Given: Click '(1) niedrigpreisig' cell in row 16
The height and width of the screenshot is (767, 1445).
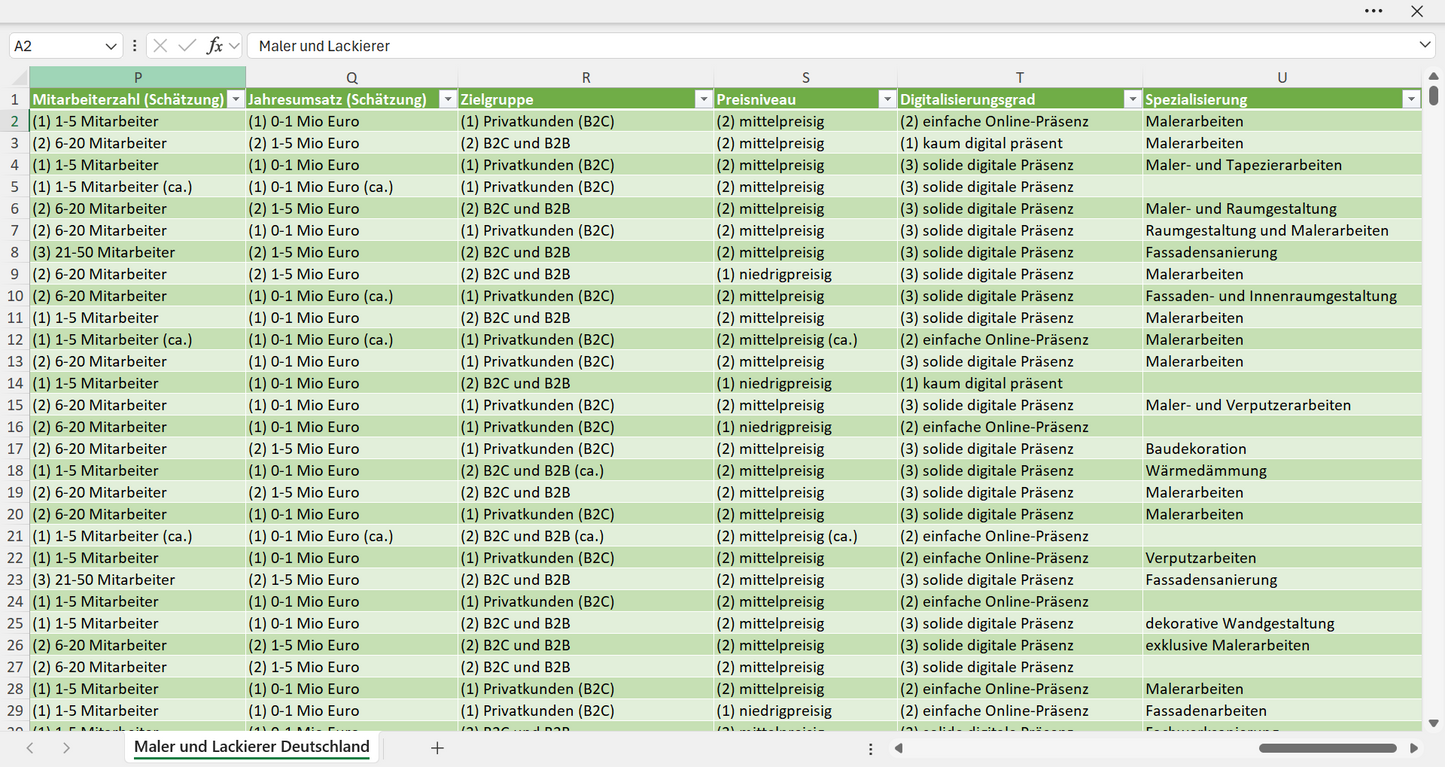Looking at the screenshot, I should (806, 427).
